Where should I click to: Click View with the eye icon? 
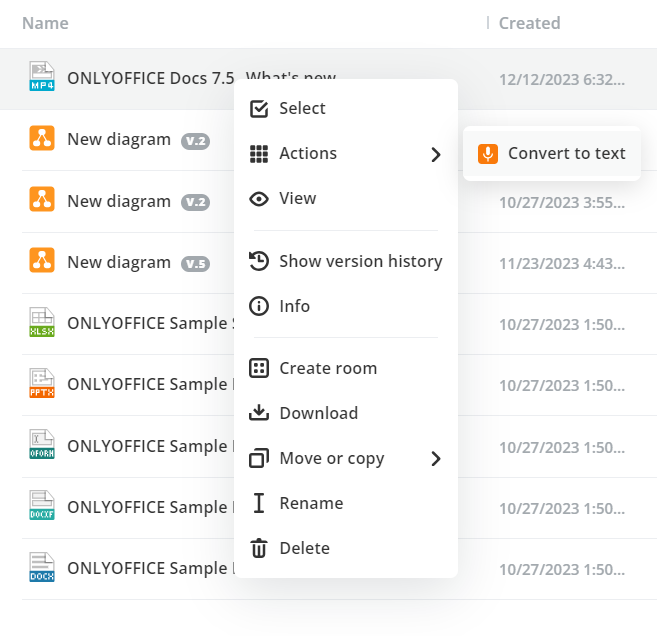(x=297, y=198)
